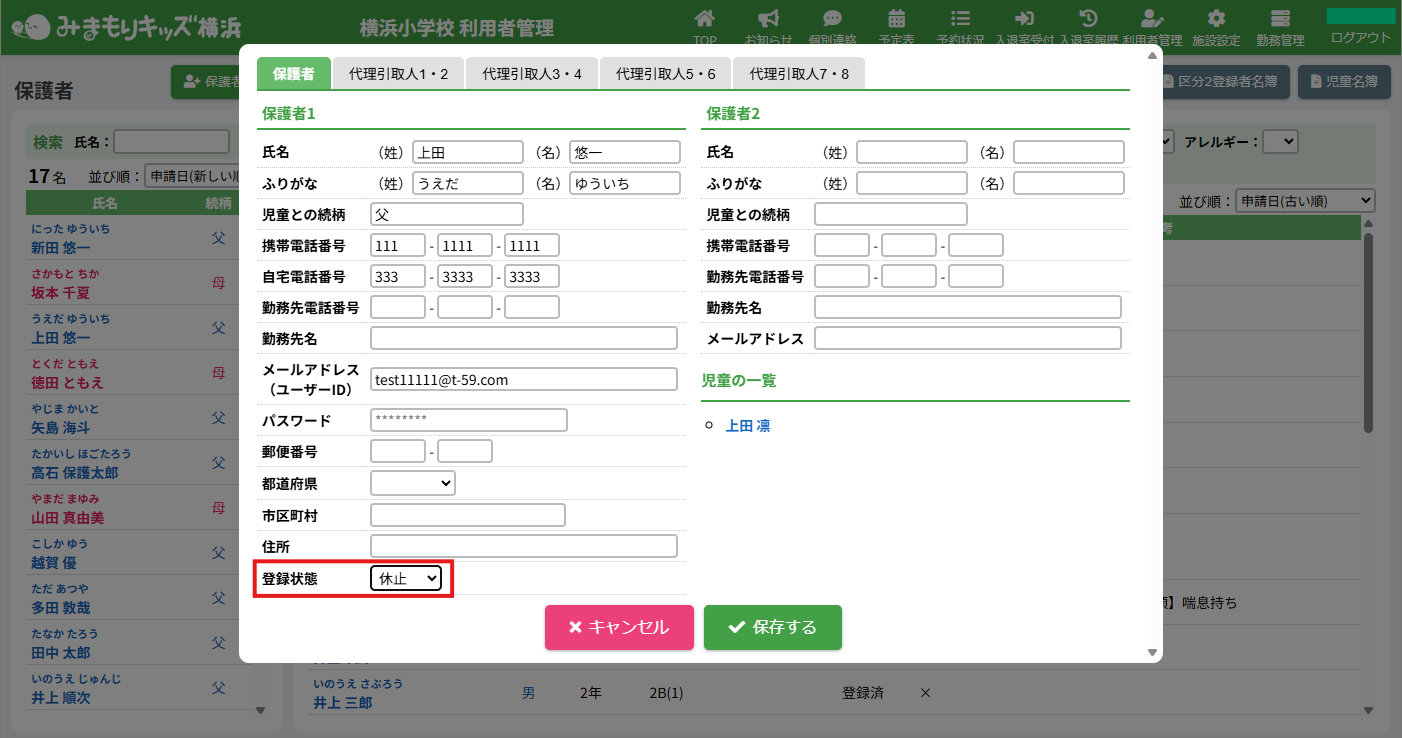The width and height of the screenshot is (1402, 738).
Task: Click the 保存する button
Action: coord(772,627)
